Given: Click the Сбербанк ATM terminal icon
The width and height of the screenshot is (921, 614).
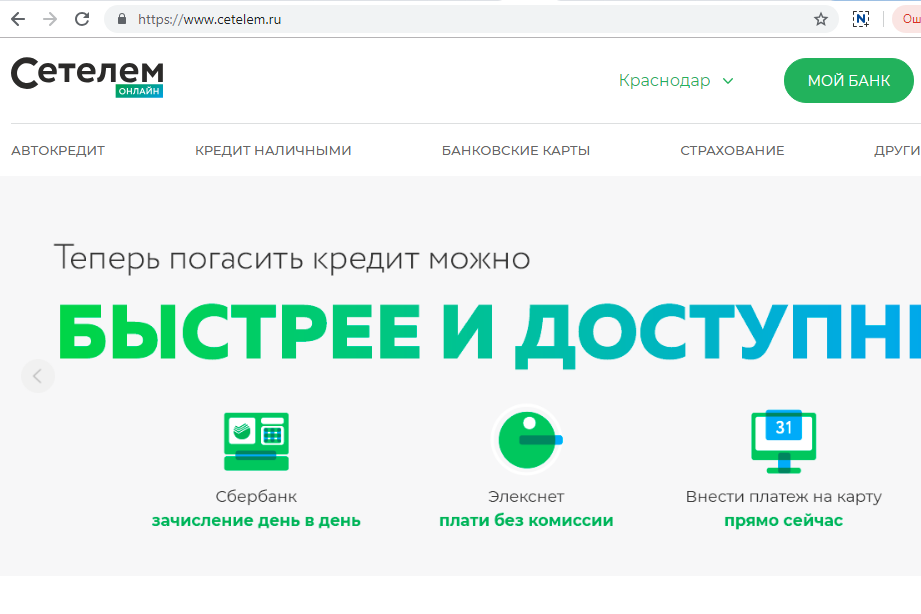Looking at the screenshot, I should coord(256,442).
